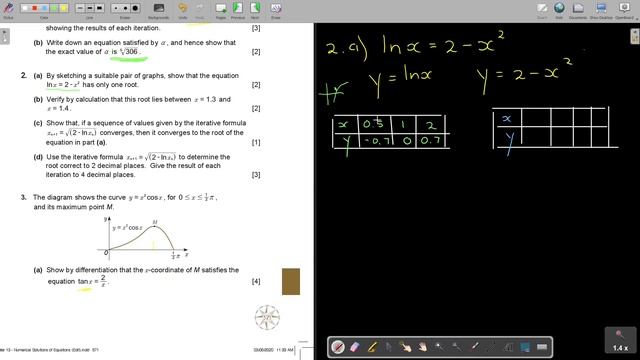The width and height of the screenshot is (640, 360).
Task: Select the scroll page hand tool
Action: pyautogui.click(x=422, y=347)
